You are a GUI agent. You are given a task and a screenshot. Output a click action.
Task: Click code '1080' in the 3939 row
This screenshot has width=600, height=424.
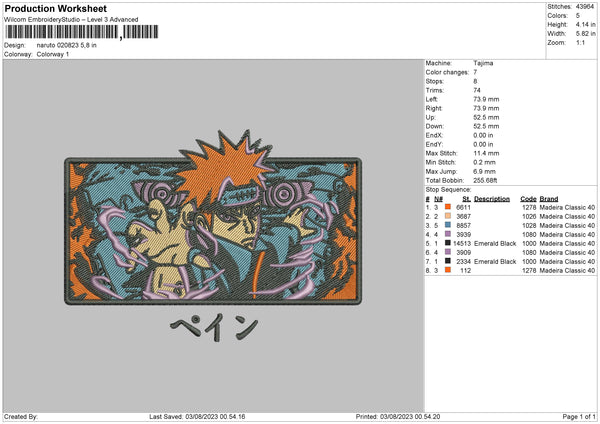529,235
